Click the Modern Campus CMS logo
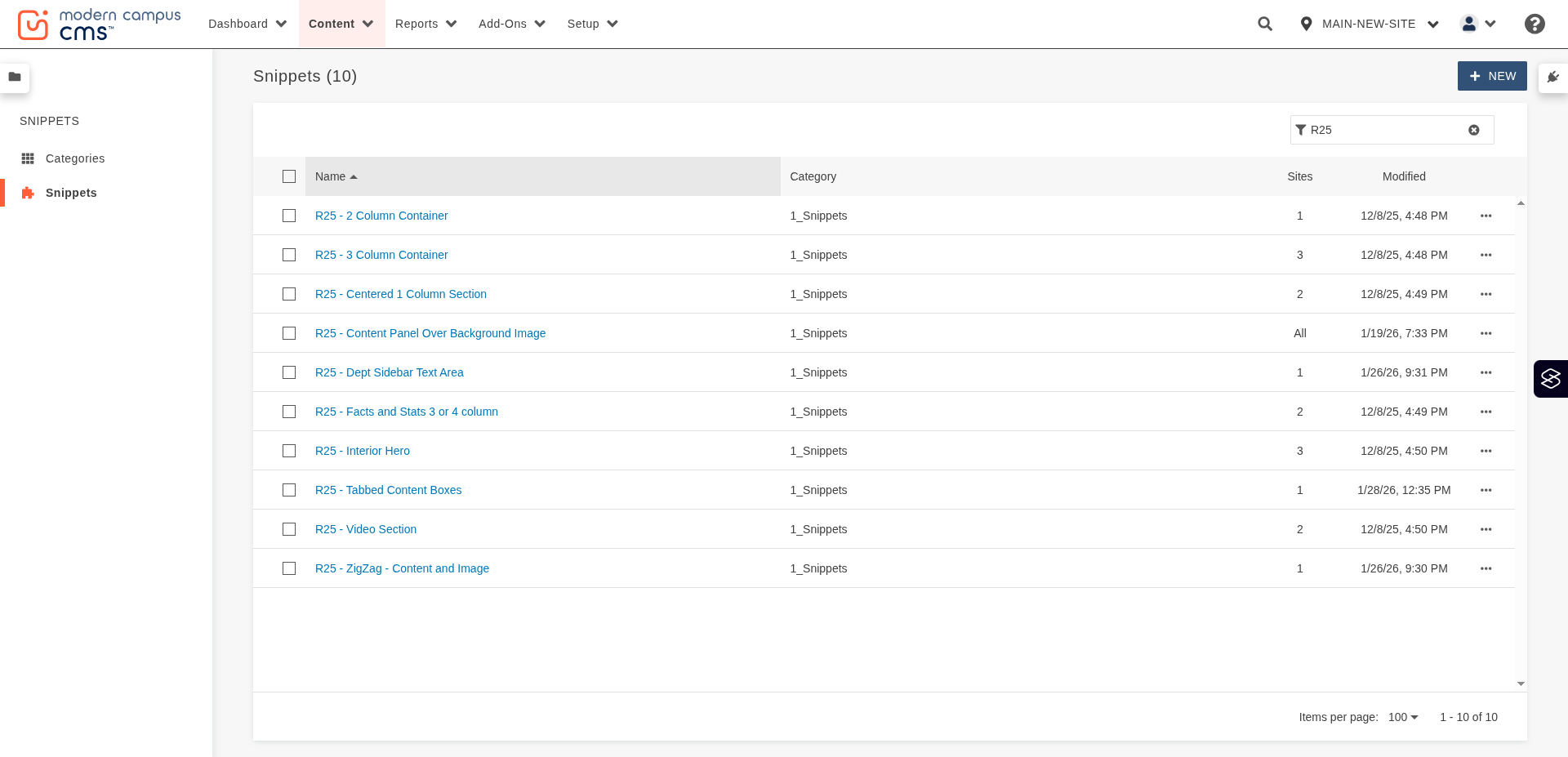The width and height of the screenshot is (1568, 757). [x=98, y=24]
